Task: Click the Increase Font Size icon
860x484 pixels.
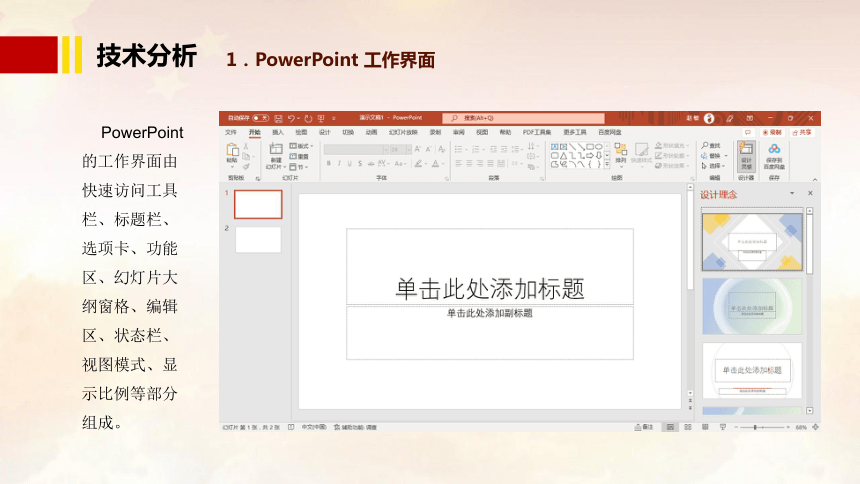Action: point(418,149)
